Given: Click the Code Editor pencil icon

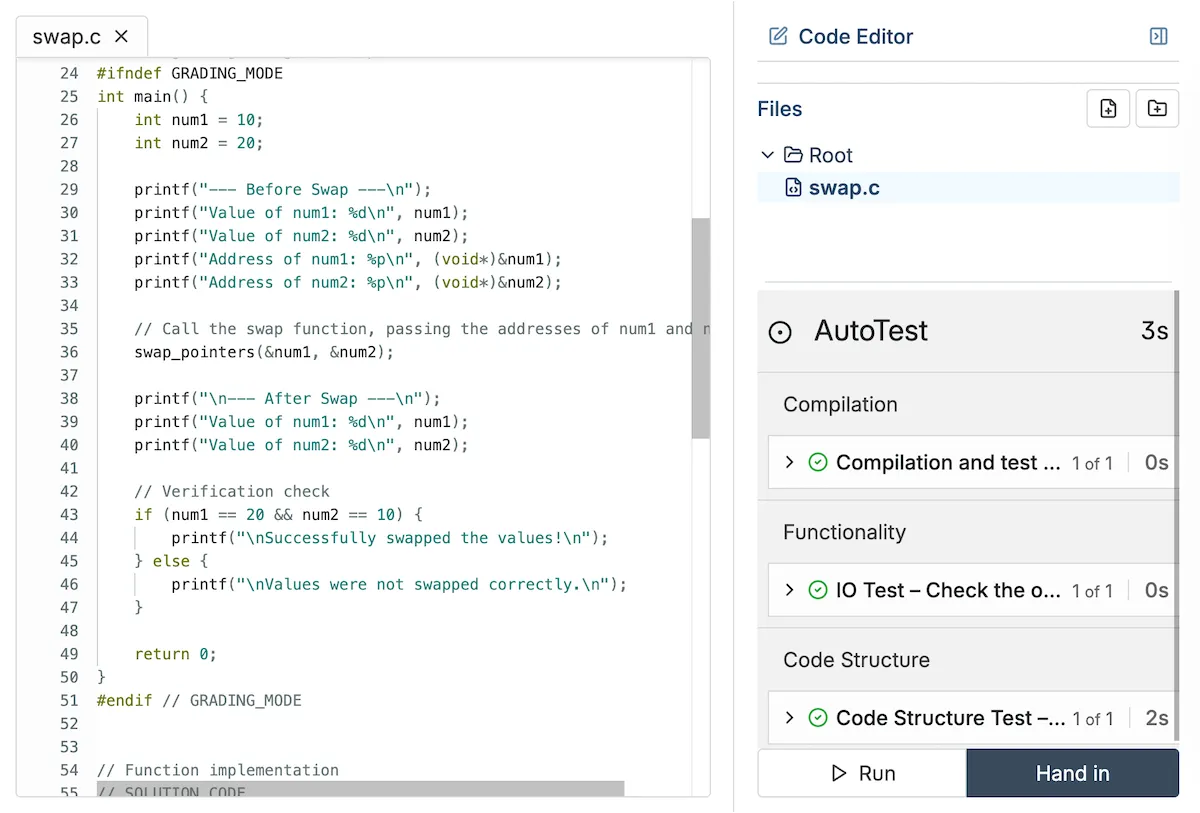Looking at the screenshot, I should pos(777,36).
